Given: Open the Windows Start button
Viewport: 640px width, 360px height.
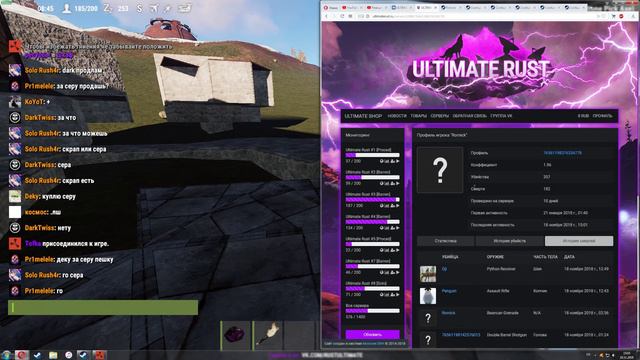Looking at the screenshot, I should (6, 355).
